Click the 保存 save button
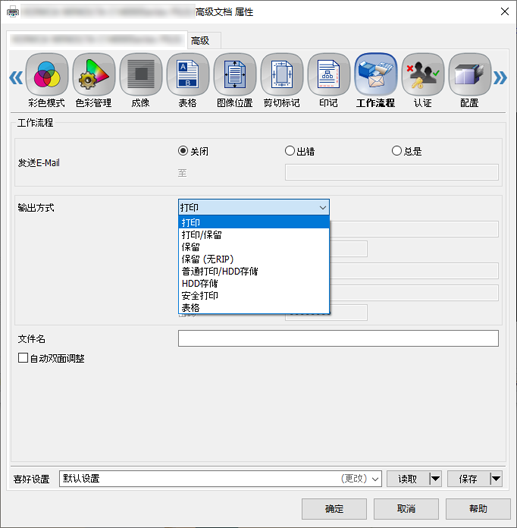The image size is (517, 528). [468, 478]
